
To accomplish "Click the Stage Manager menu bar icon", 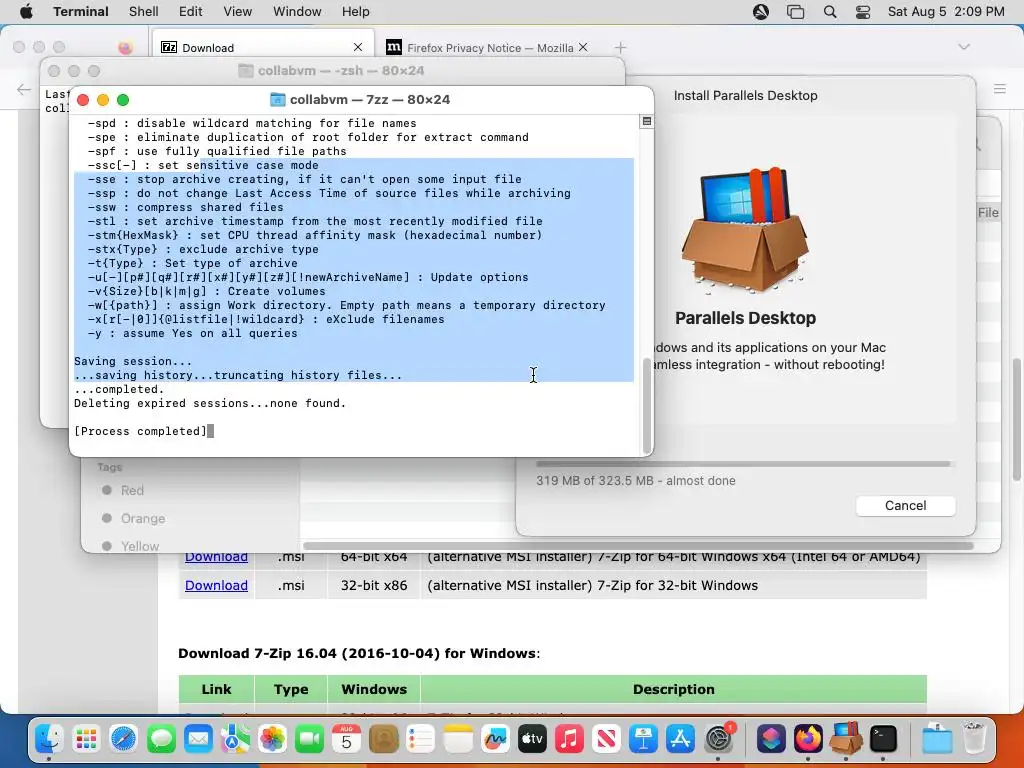I will (795, 12).
